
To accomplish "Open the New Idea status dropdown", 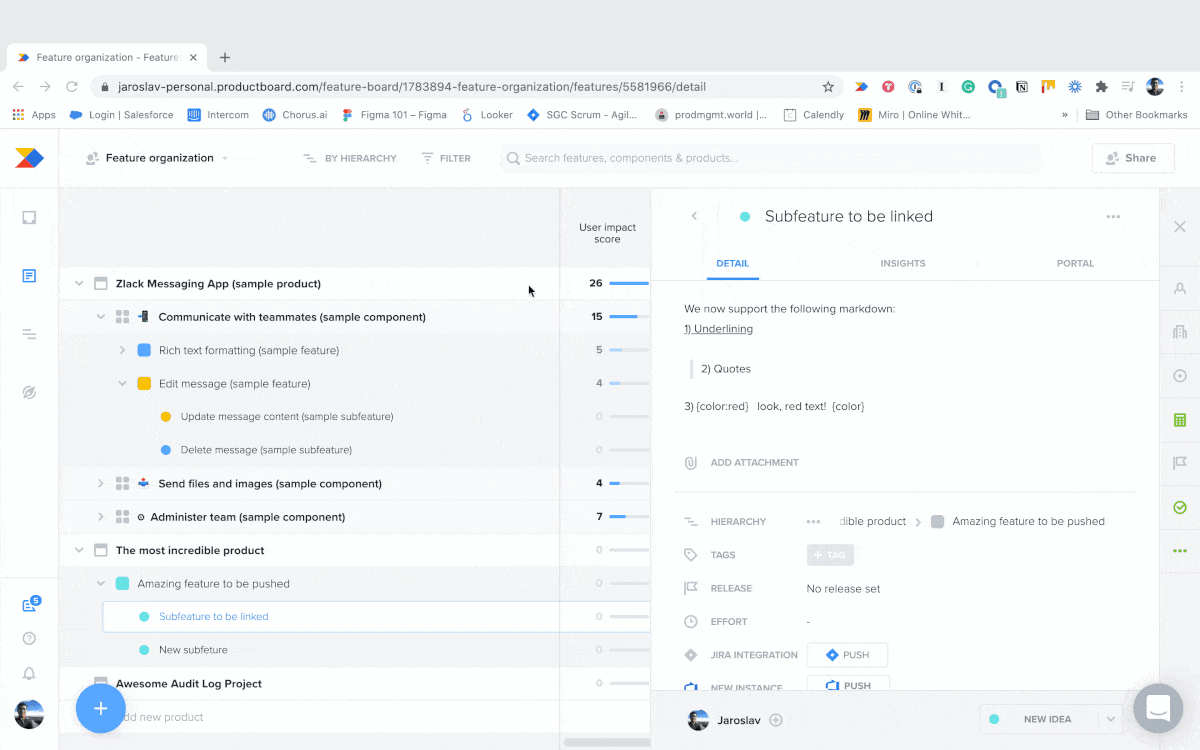I will click(x=1110, y=719).
